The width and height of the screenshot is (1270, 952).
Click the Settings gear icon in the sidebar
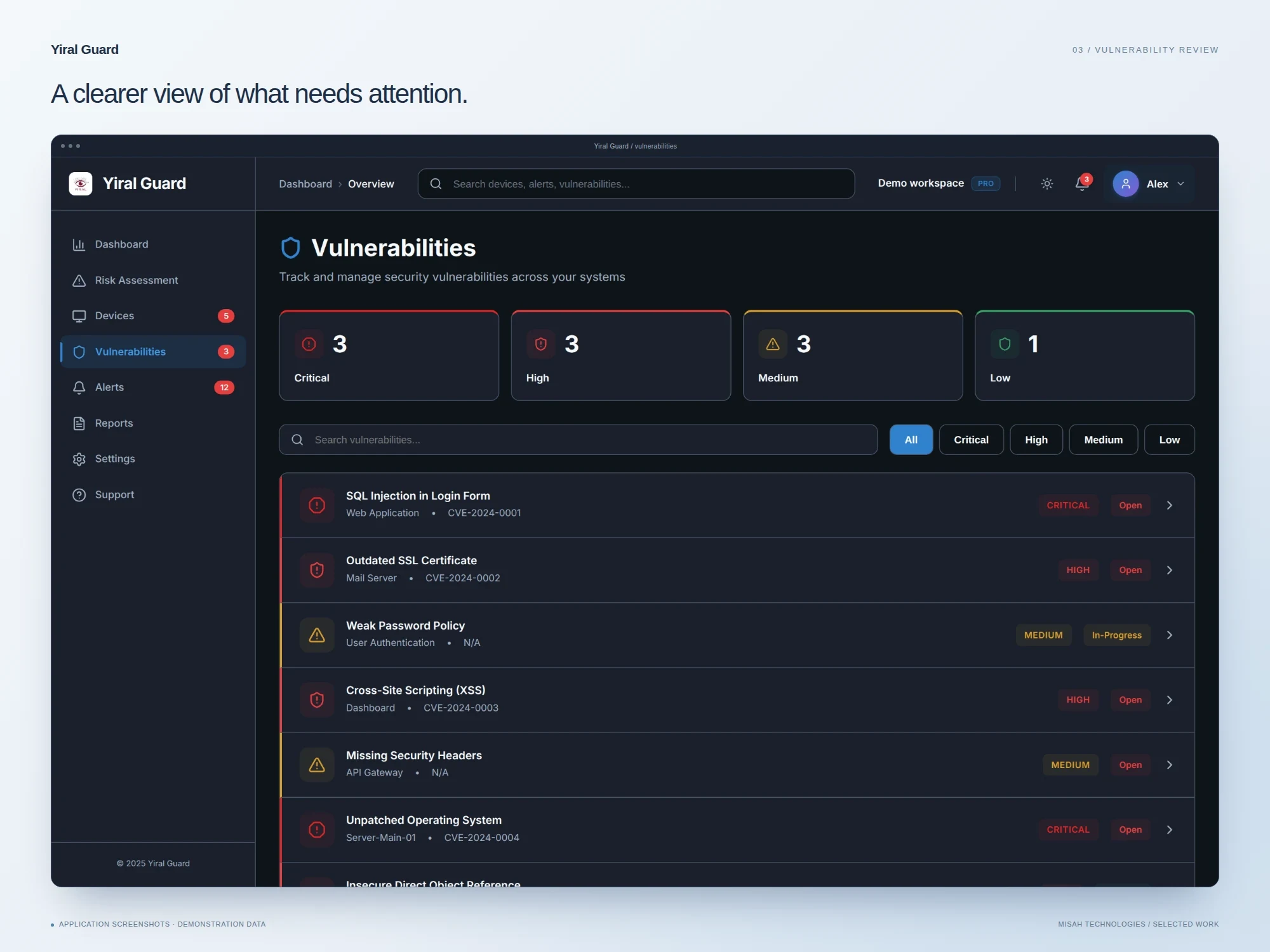(79, 459)
